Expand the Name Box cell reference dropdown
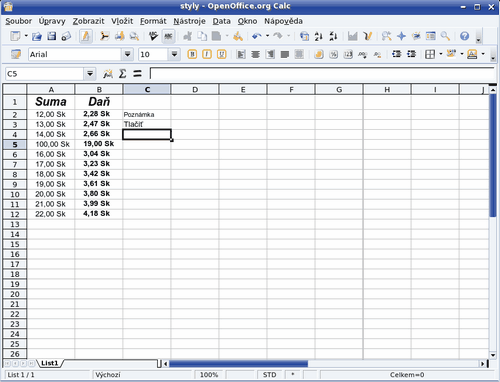500x382 pixels. [90, 74]
